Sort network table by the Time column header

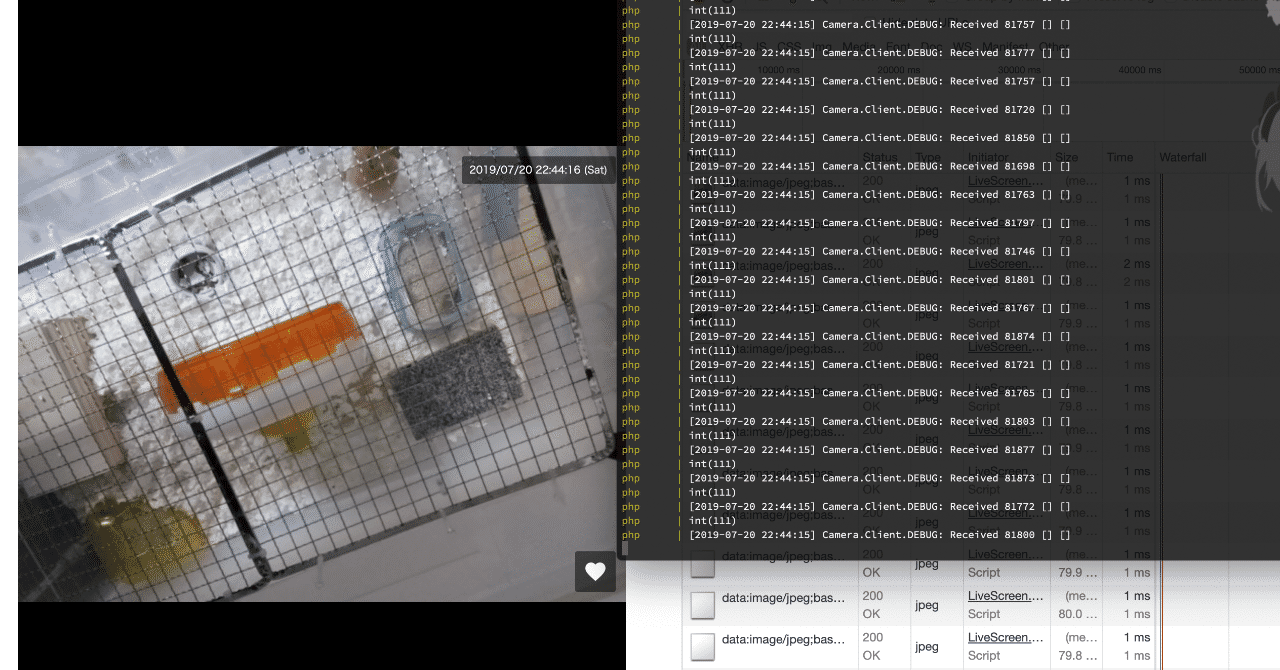click(1120, 157)
